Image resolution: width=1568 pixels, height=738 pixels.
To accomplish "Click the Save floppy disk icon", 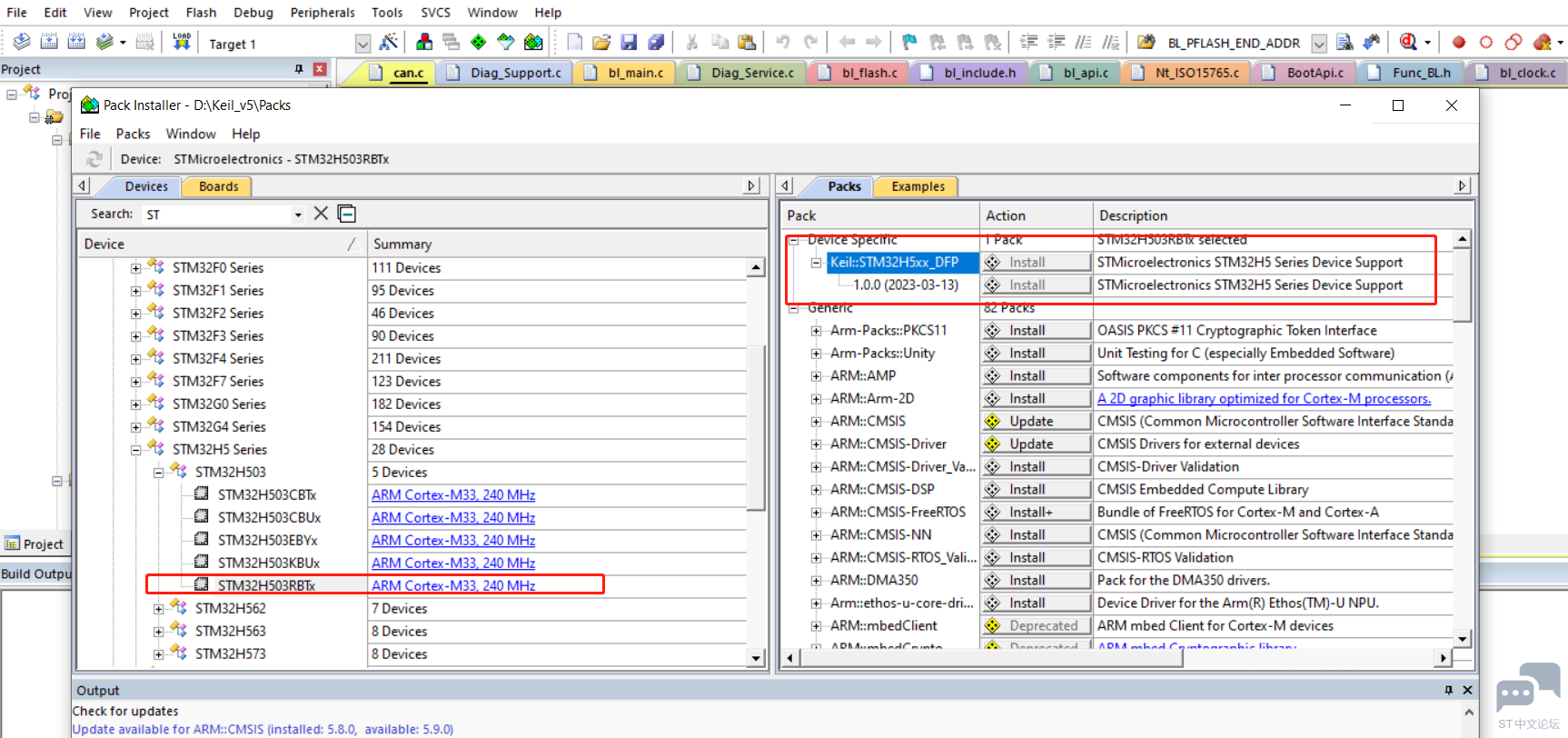I will (629, 42).
